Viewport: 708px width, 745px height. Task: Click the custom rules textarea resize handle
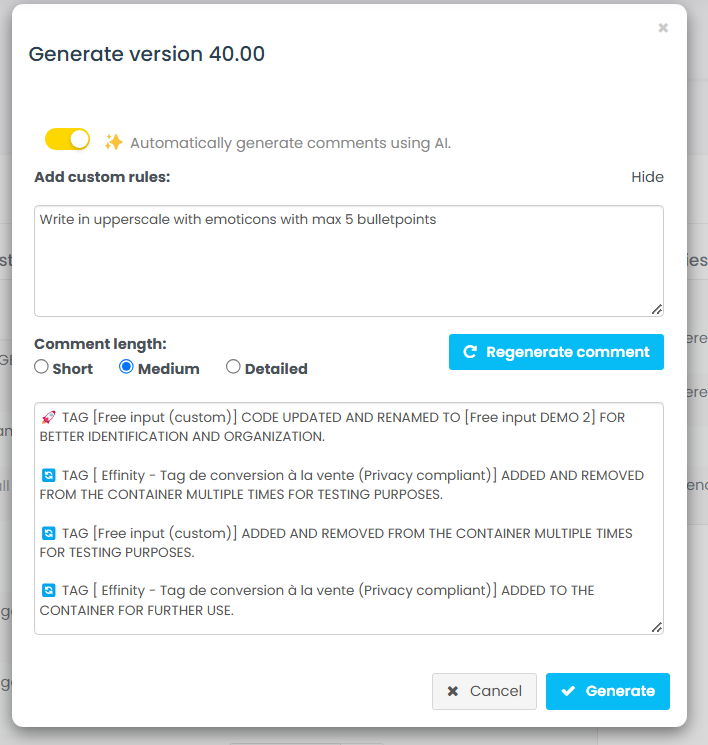656,309
